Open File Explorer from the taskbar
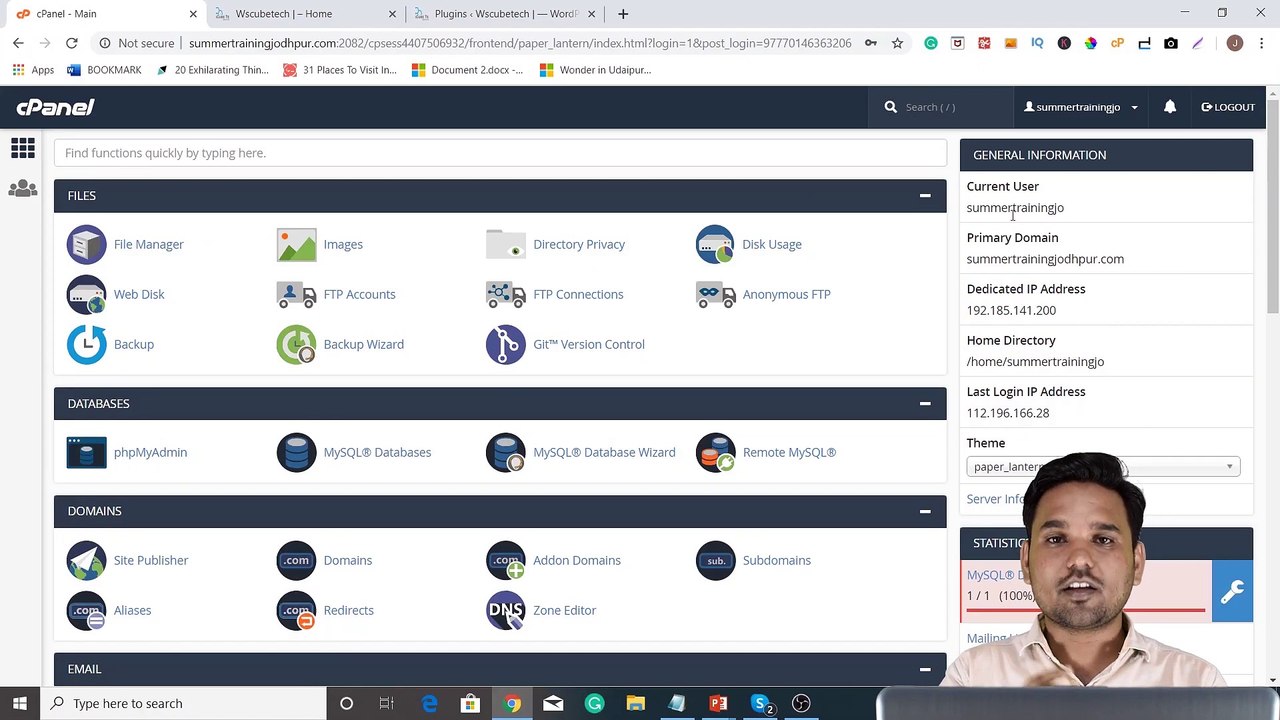1280x720 pixels. point(635,703)
